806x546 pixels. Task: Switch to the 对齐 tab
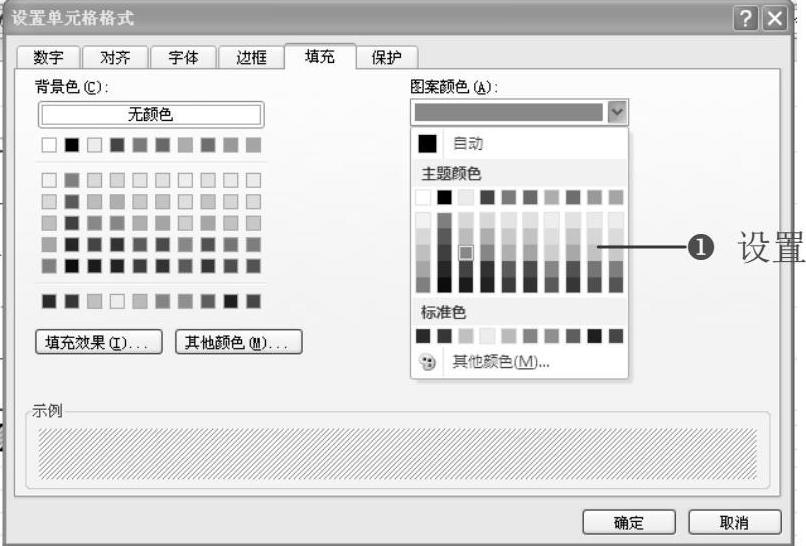point(115,57)
